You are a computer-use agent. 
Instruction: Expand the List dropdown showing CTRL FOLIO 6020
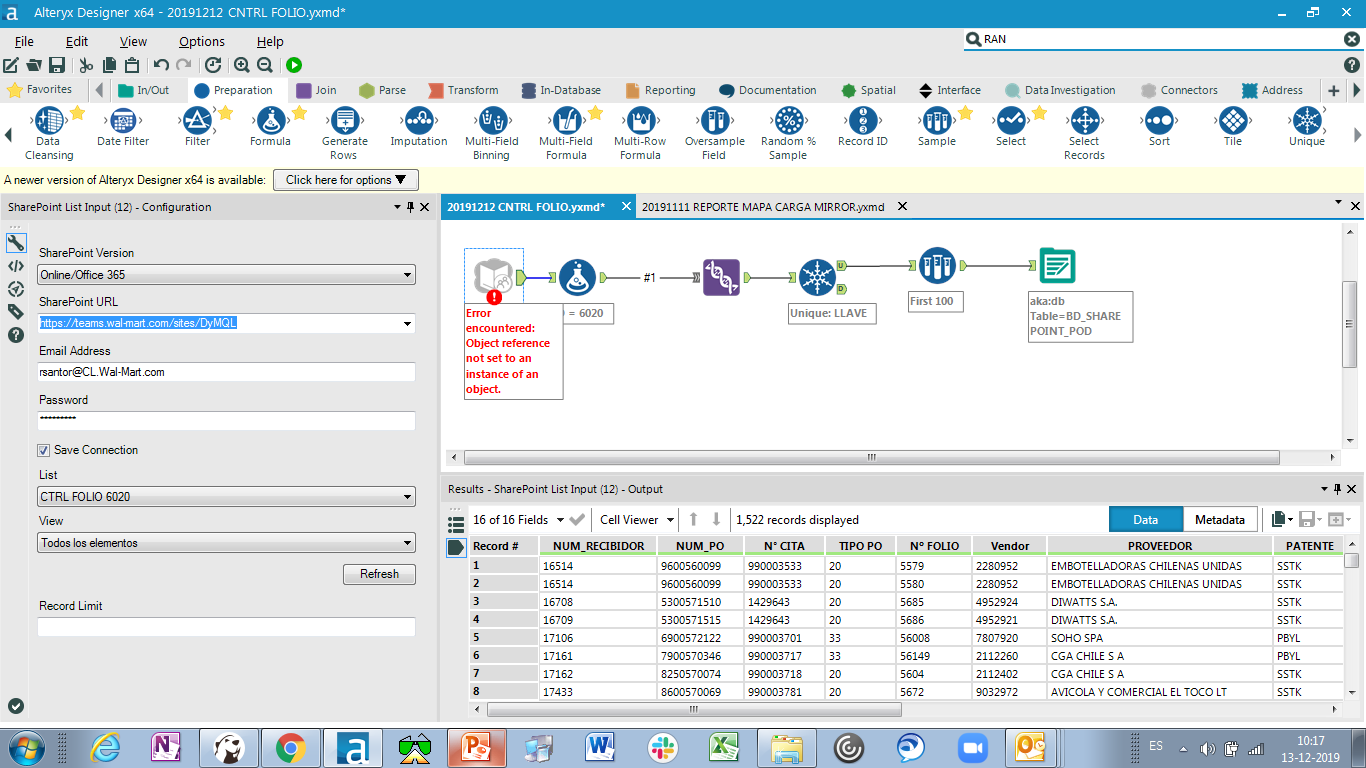[x=226, y=496]
